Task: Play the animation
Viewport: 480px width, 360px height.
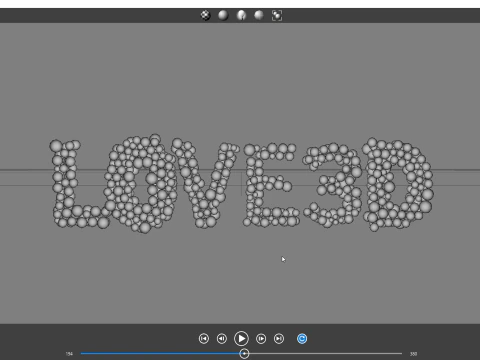Action: 241,339
